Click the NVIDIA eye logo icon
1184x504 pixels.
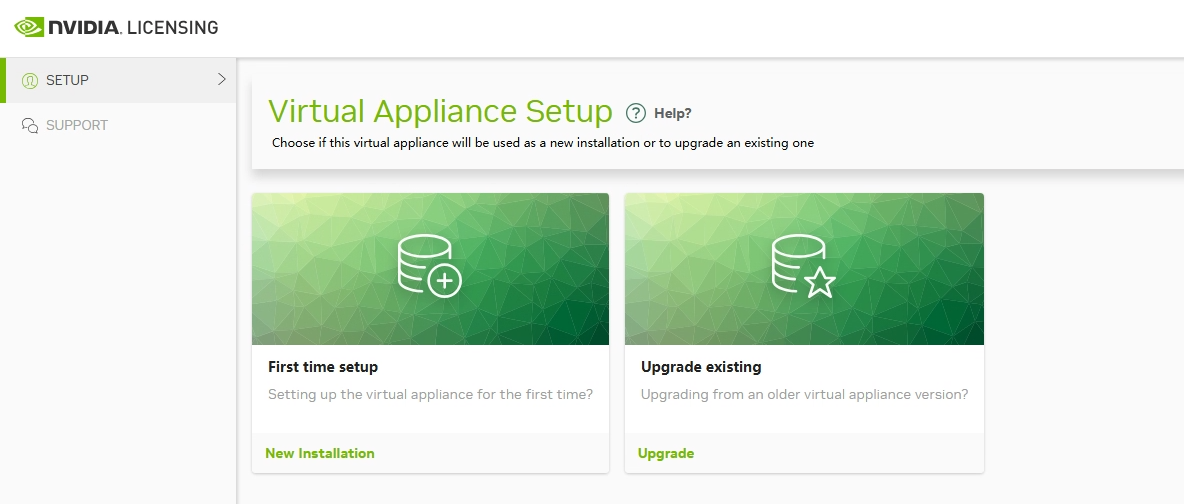point(28,27)
